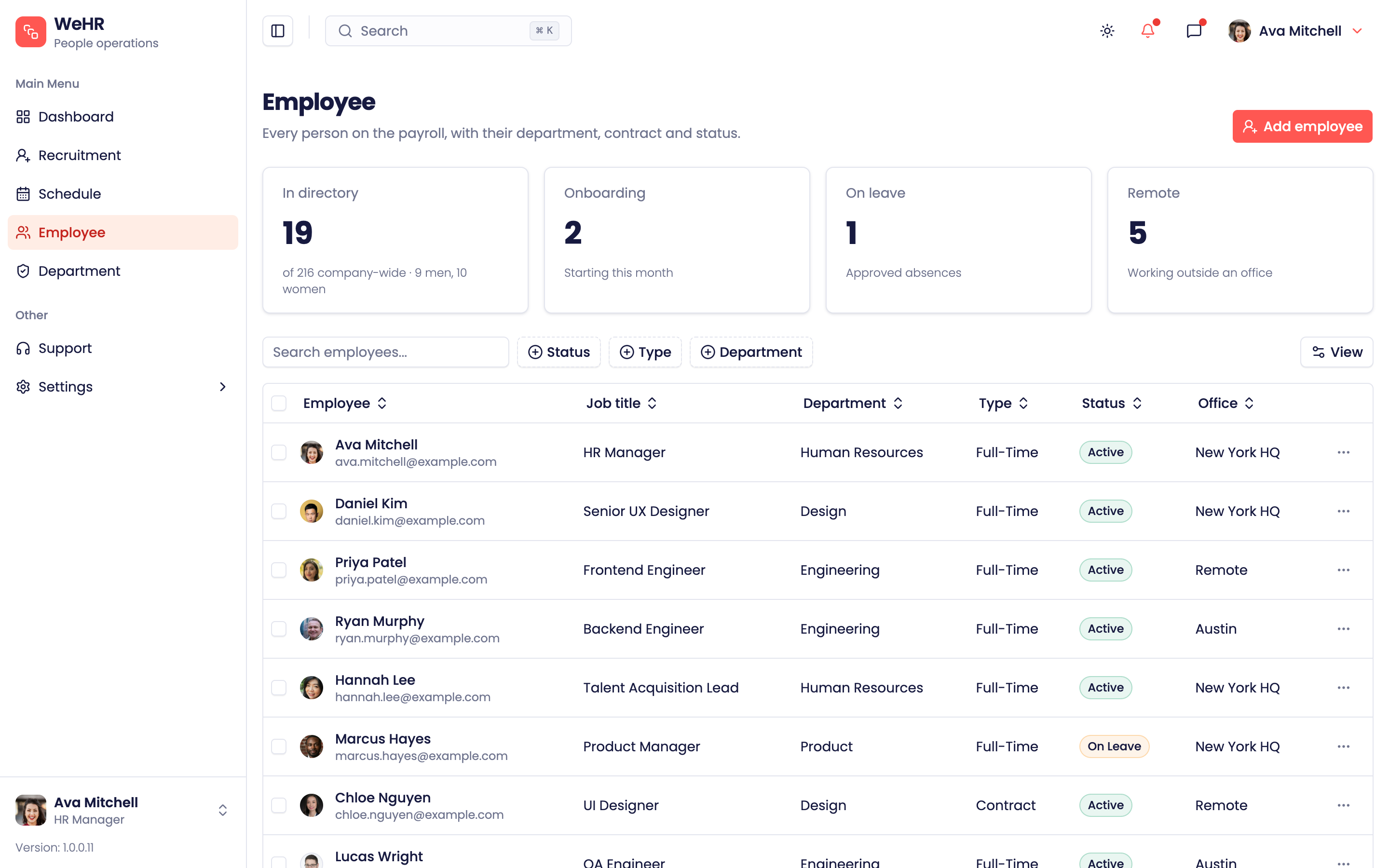Open Schedule in main menu
This screenshot has width=1389, height=868.
click(123, 194)
